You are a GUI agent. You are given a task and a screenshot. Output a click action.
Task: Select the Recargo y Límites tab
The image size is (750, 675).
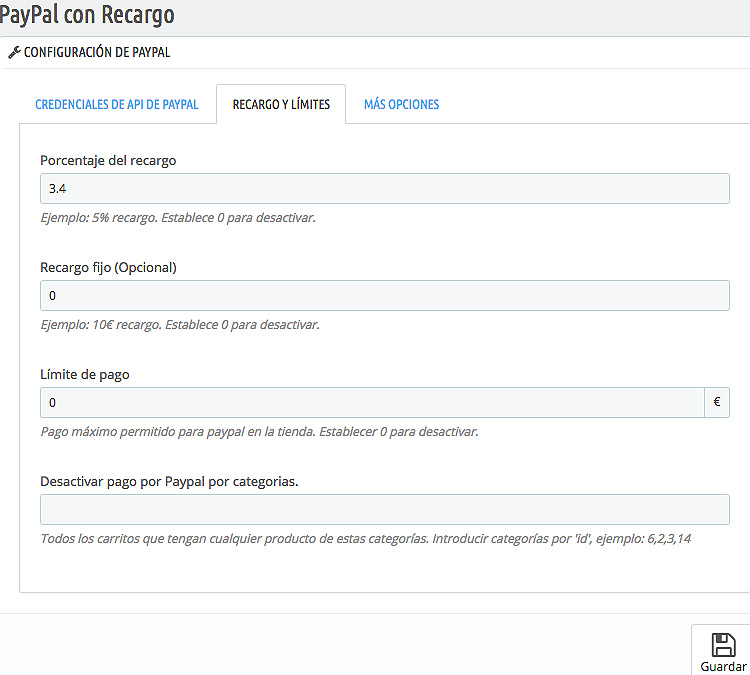click(281, 104)
